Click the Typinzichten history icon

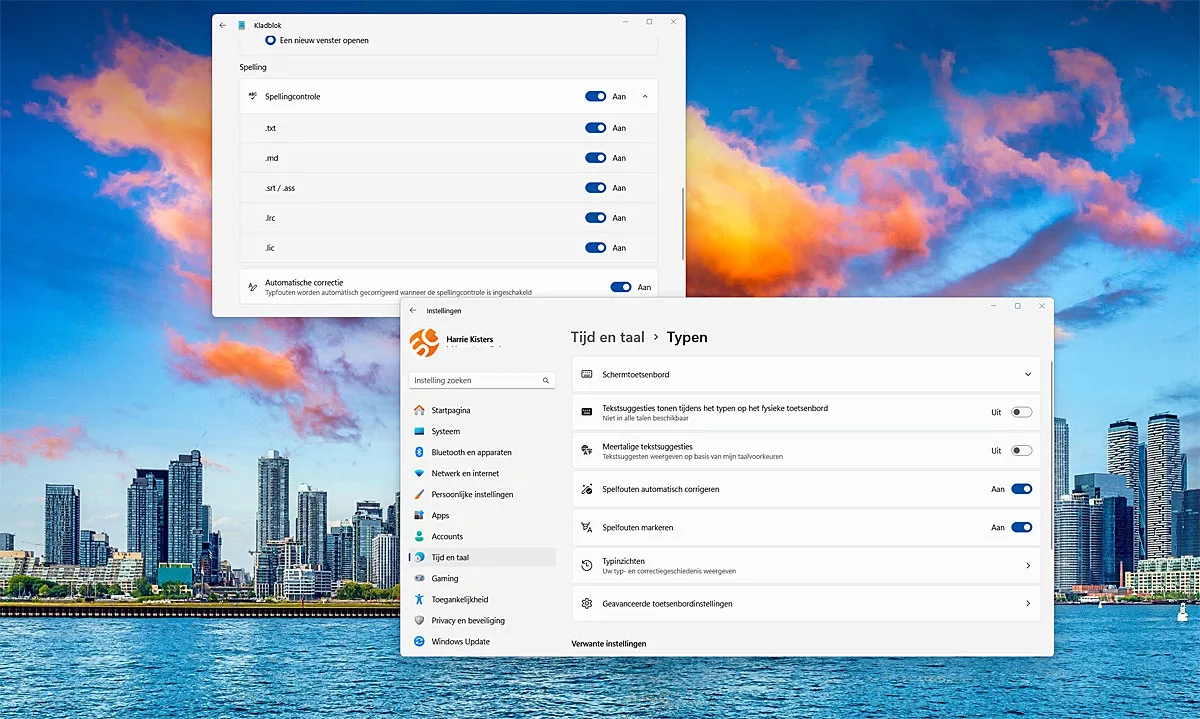coord(587,566)
